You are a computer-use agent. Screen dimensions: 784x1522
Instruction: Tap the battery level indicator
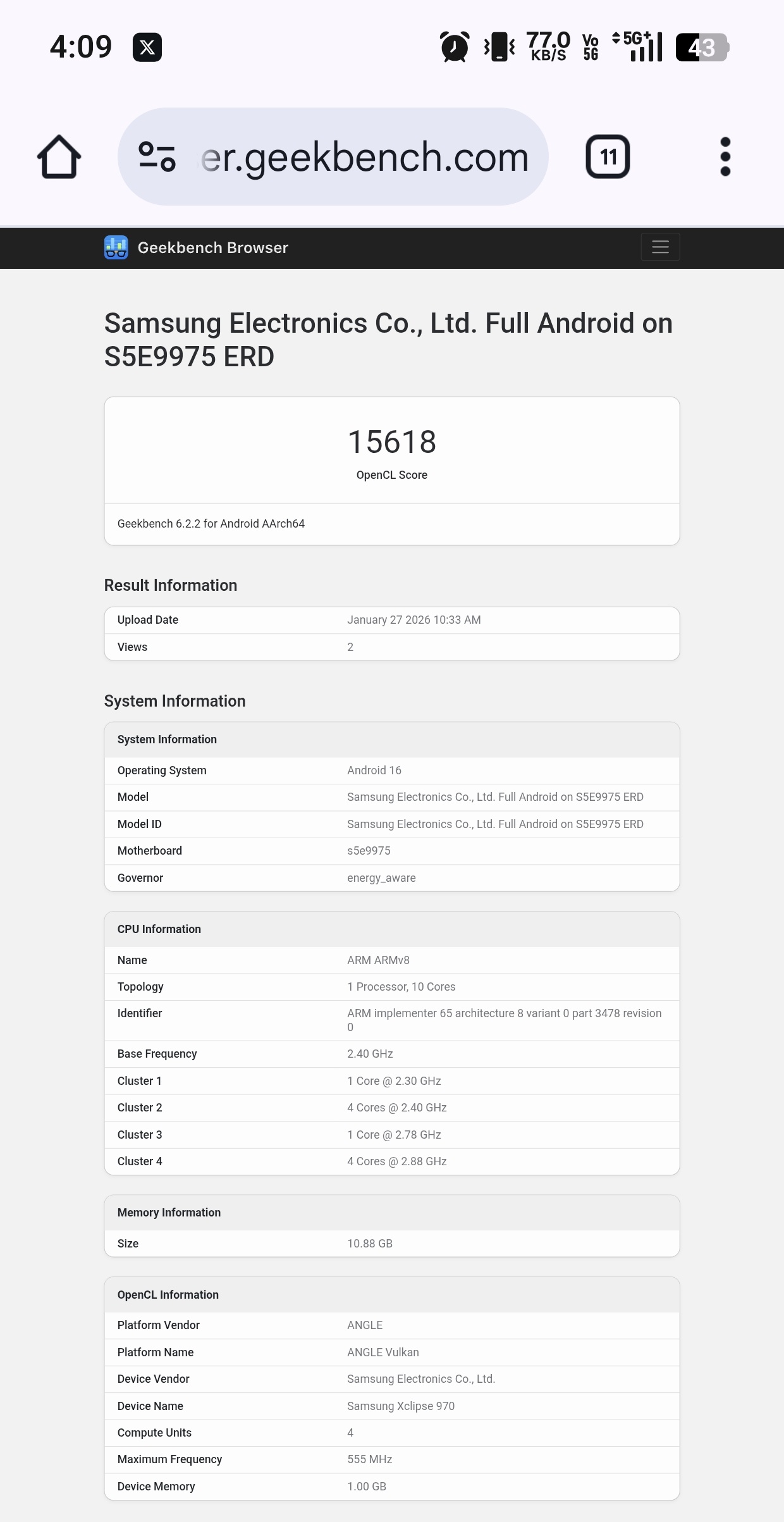(702, 47)
